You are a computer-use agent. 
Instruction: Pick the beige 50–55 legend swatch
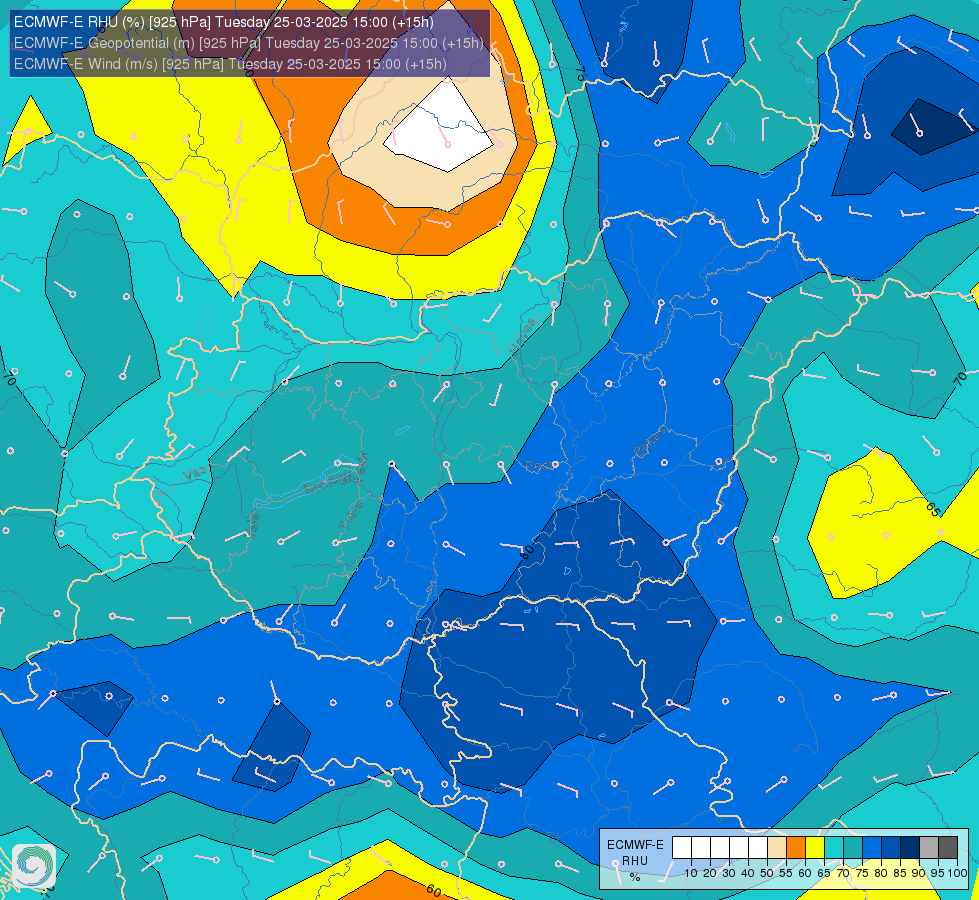tap(777, 848)
